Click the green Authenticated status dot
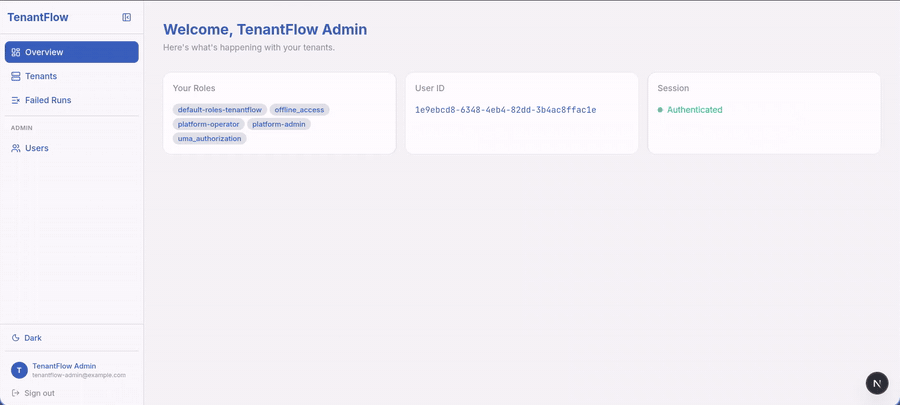900x405 pixels. coord(660,110)
